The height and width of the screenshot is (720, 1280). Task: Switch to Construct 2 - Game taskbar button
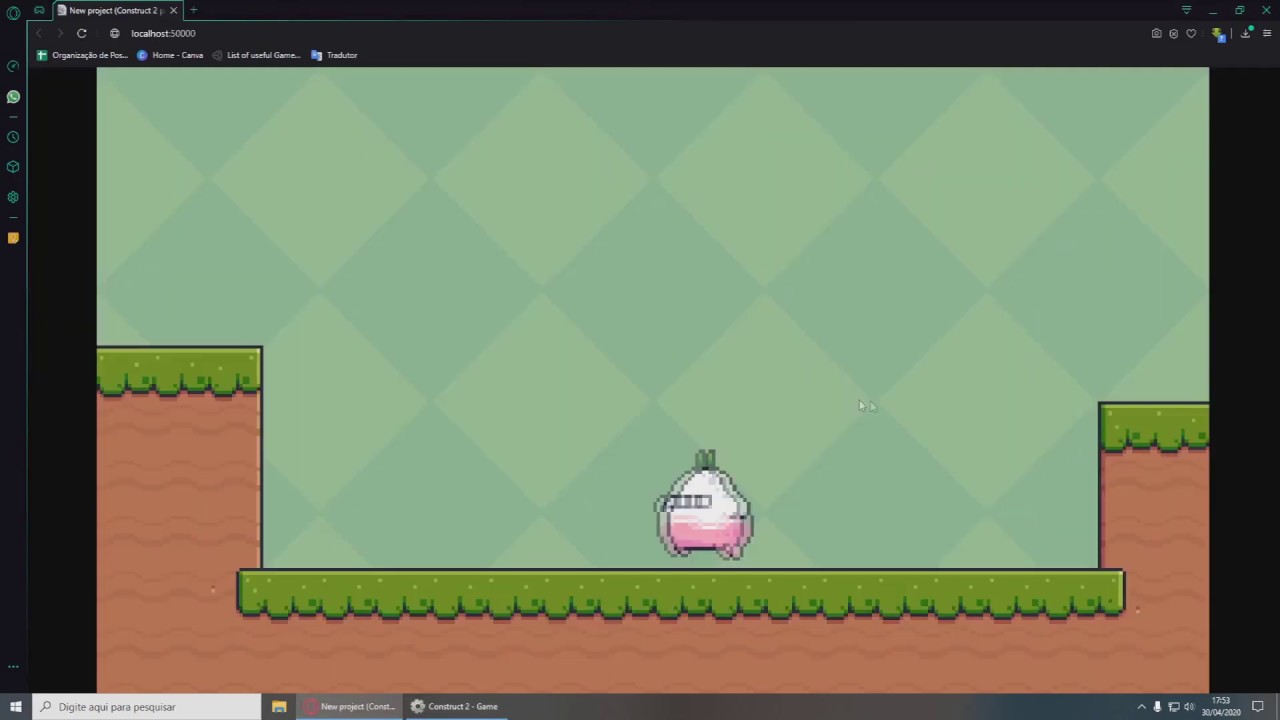[455, 706]
